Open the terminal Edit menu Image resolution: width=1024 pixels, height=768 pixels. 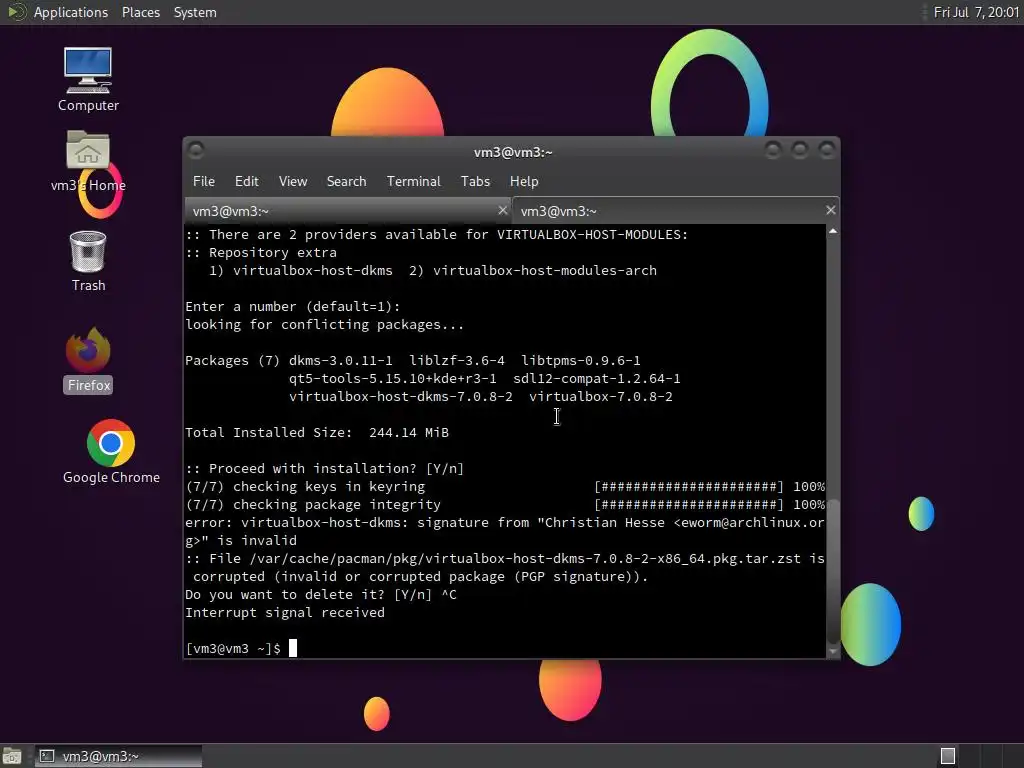(x=246, y=182)
